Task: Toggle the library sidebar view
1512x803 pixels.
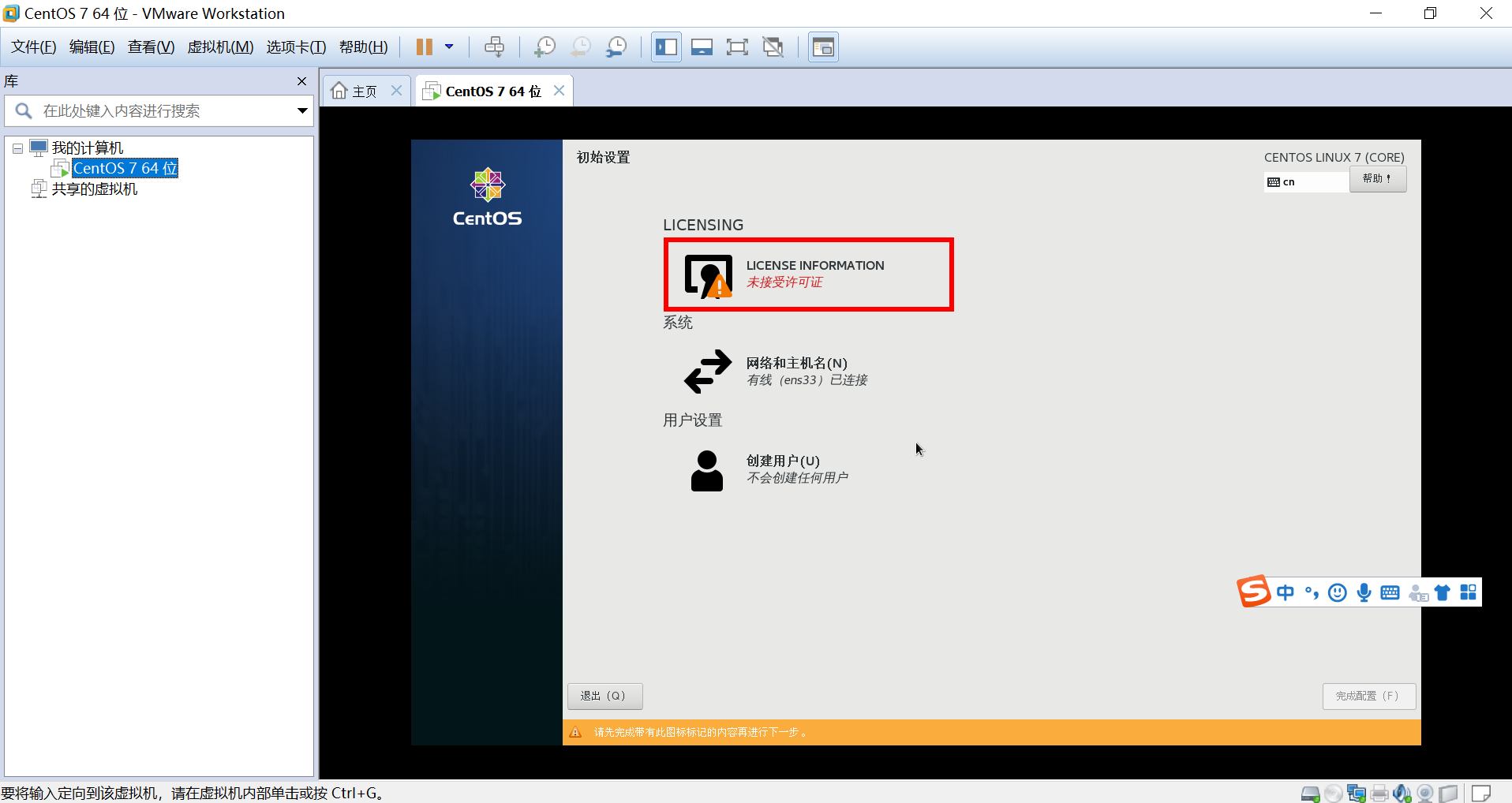Action: 666,47
